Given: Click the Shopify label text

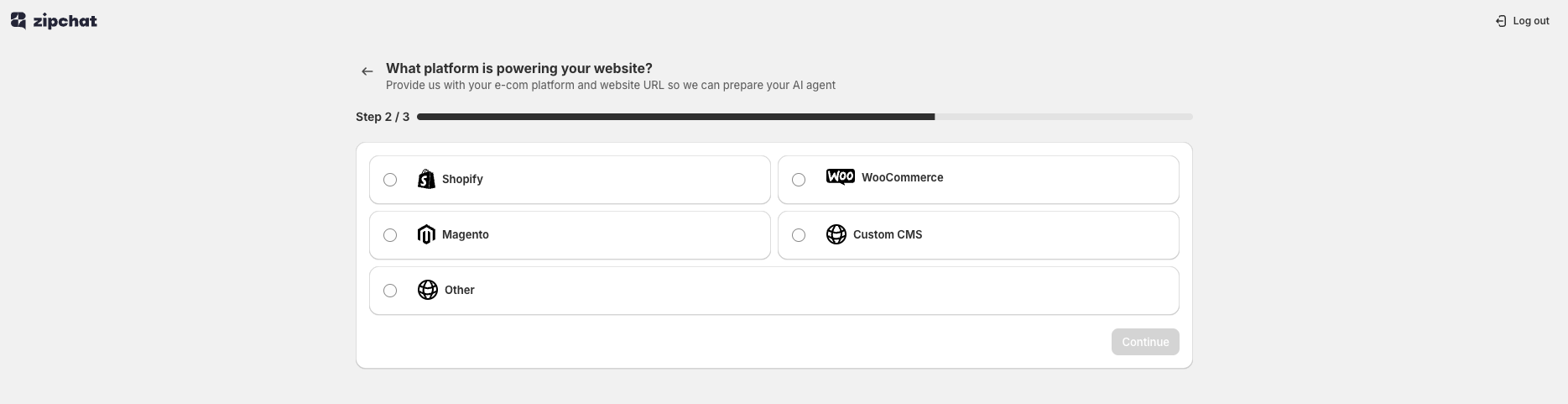Looking at the screenshot, I should click(x=462, y=179).
